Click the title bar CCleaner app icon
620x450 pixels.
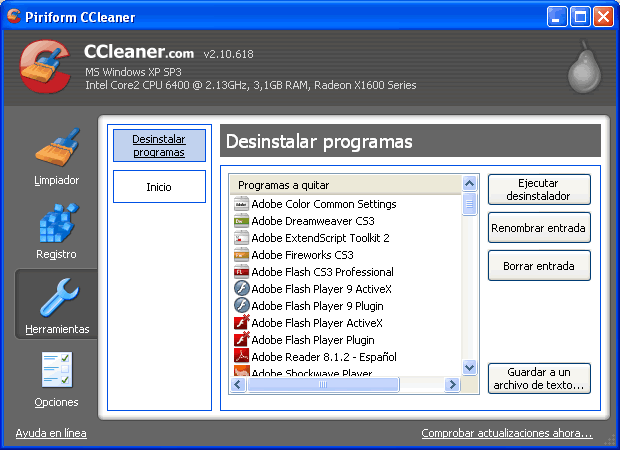pyautogui.click(x=14, y=16)
